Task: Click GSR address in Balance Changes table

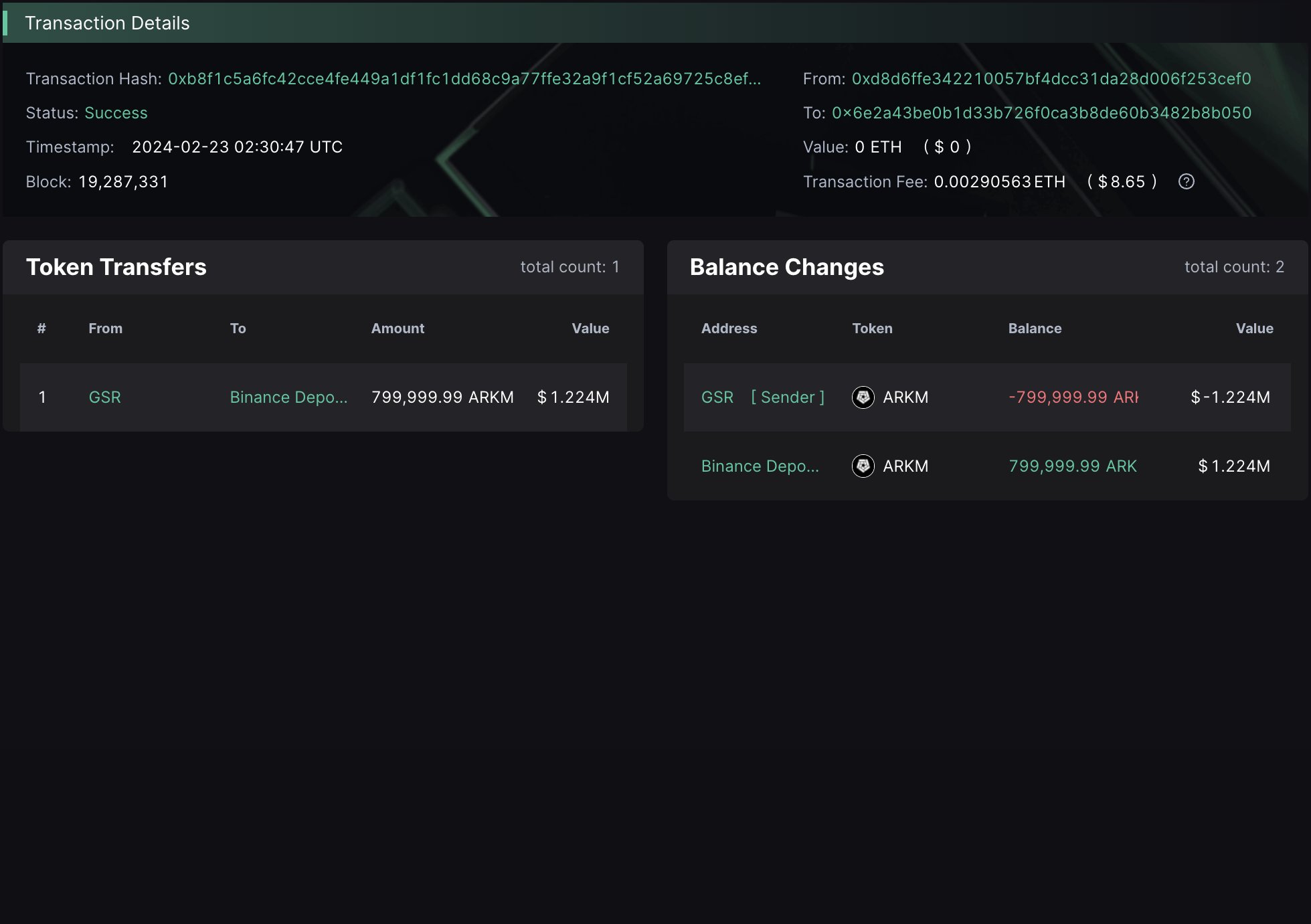Action: click(717, 397)
